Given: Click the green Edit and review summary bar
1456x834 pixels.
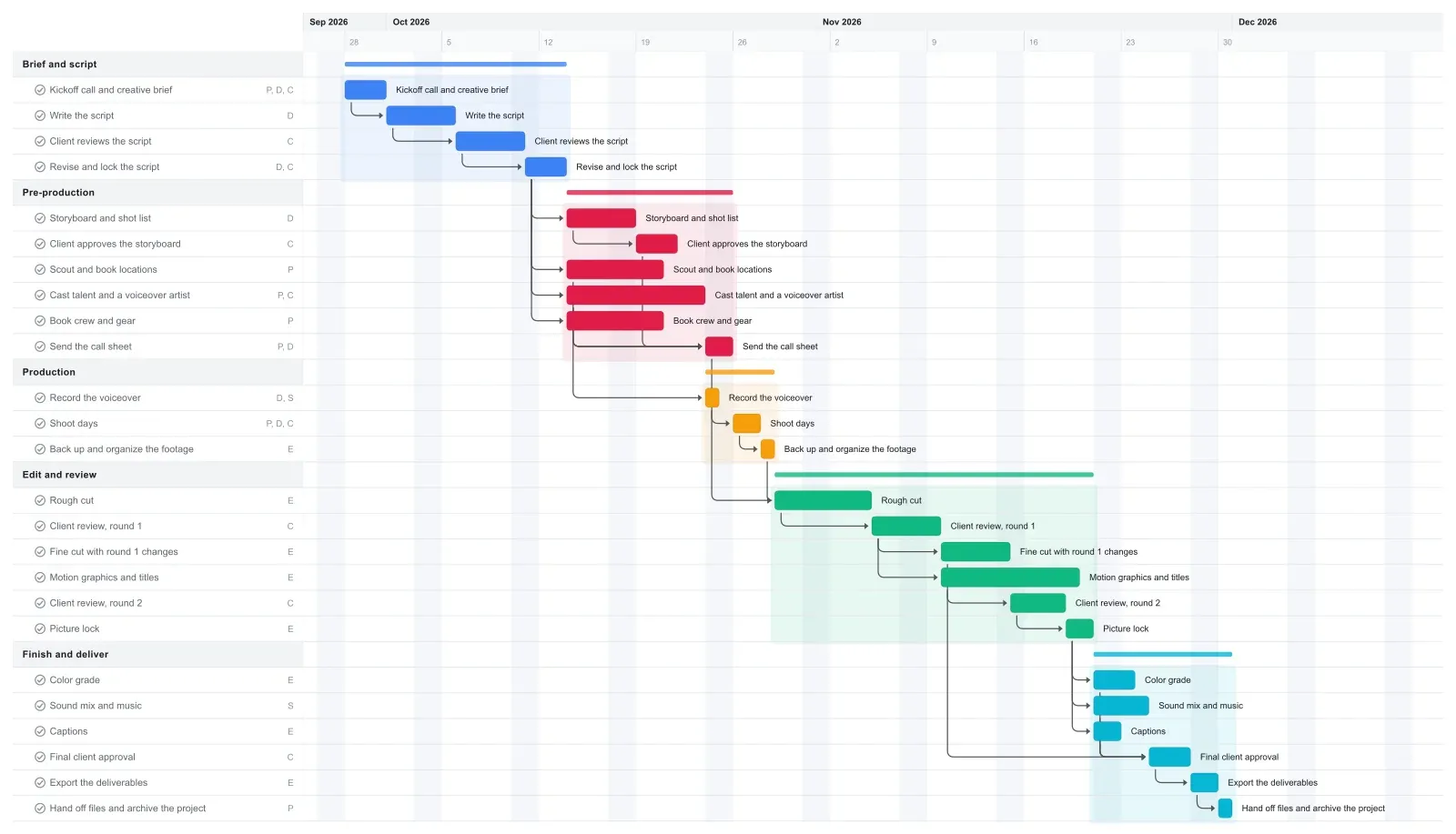Looking at the screenshot, I should pyautogui.click(x=934, y=475).
